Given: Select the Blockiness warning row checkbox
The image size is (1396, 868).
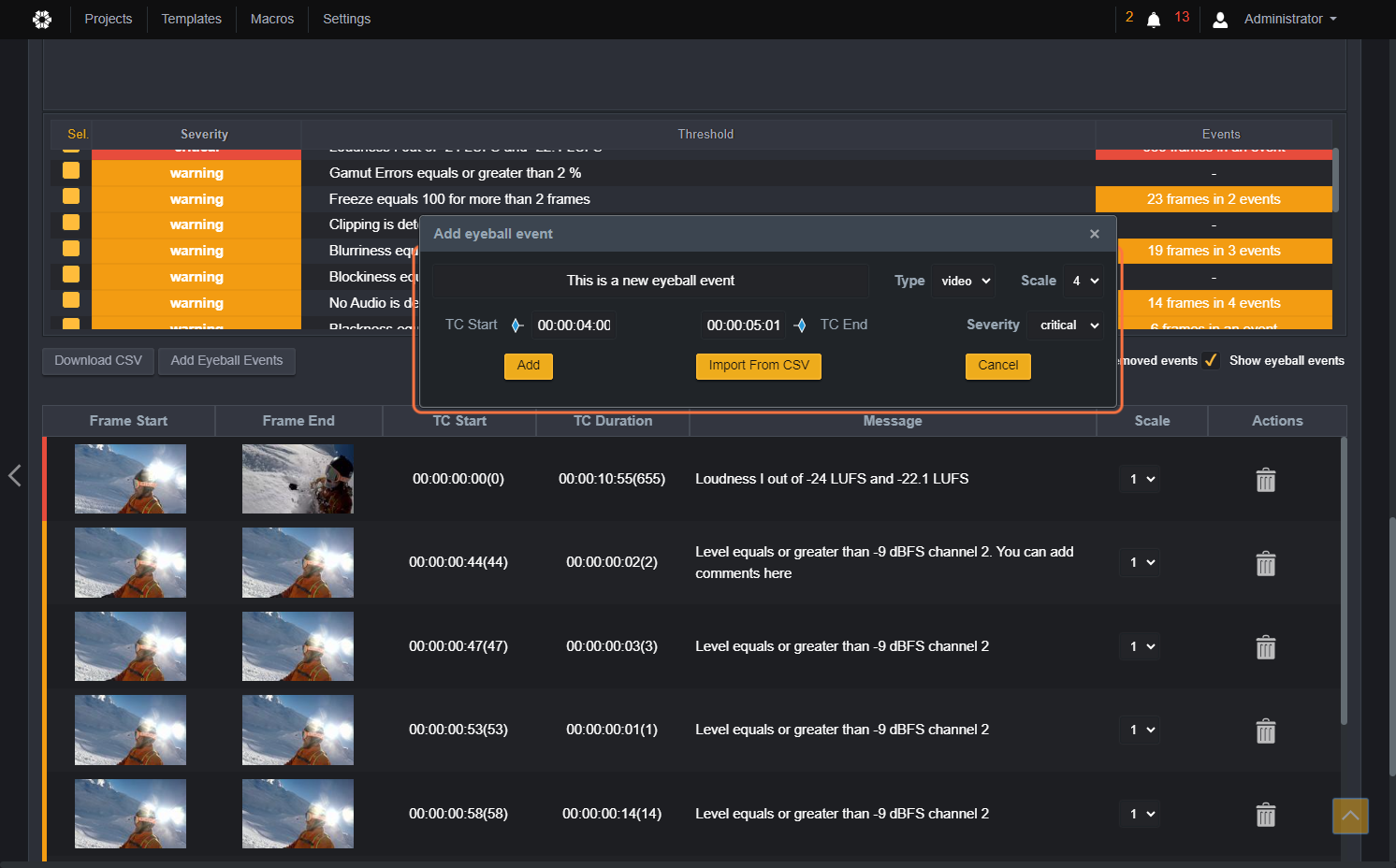Looking at the screenshot, I should tap(71, 274).
